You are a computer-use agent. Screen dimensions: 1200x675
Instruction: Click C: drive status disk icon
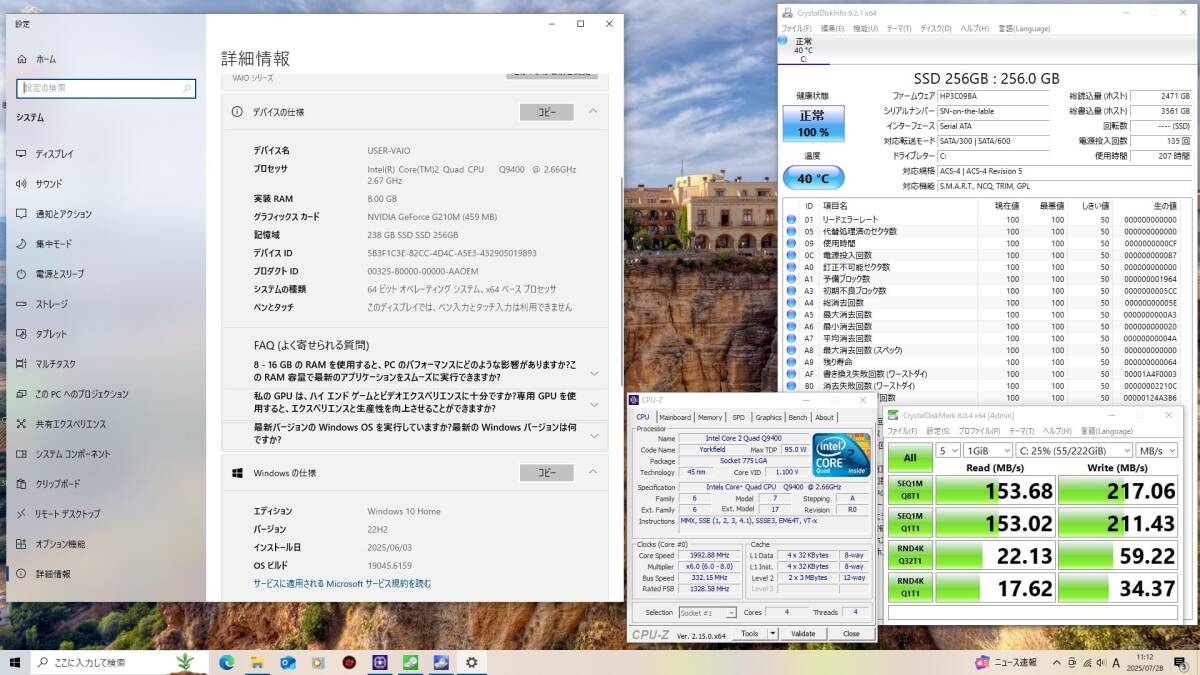(x=783, y=40)
